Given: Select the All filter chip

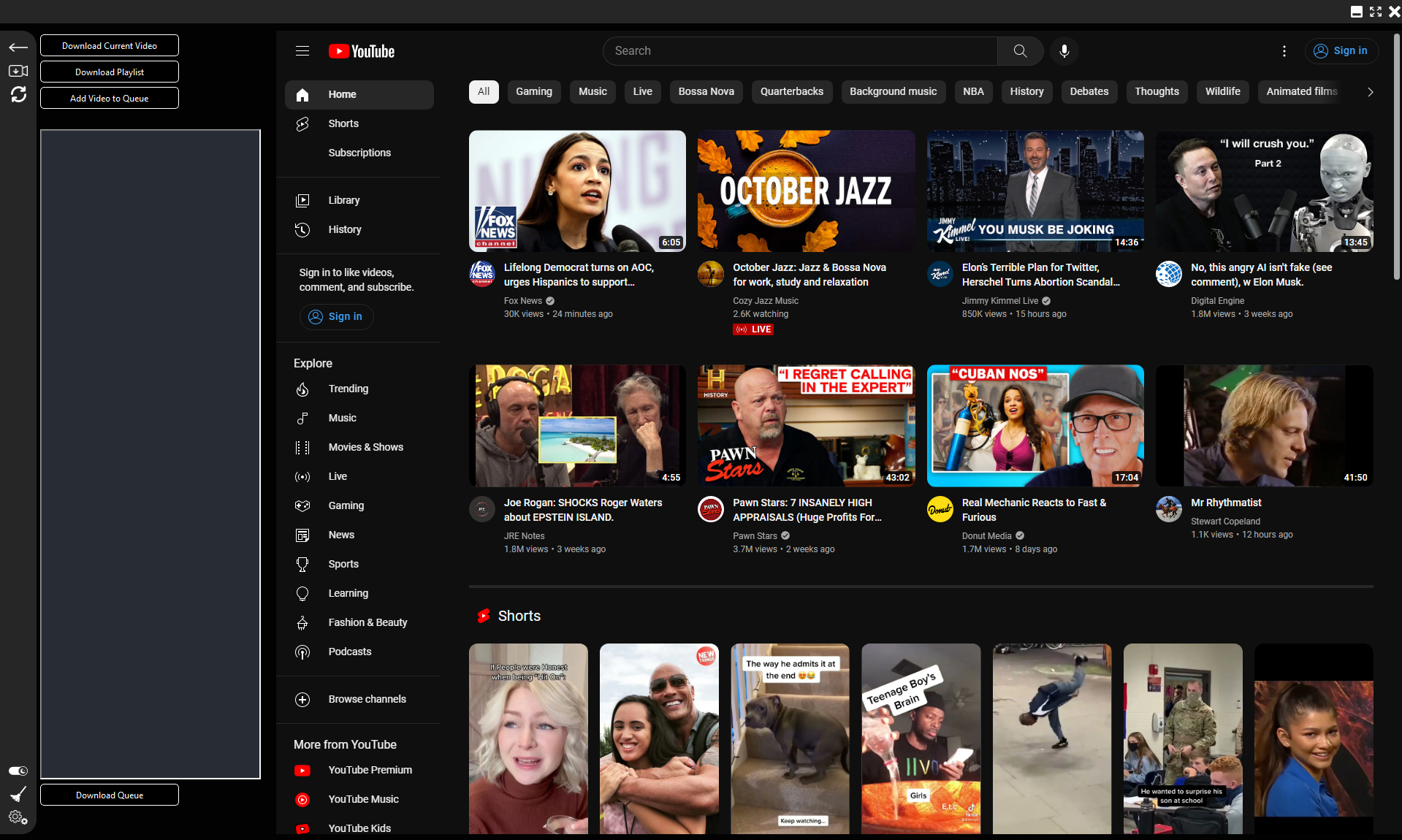Looking at the screenshot, I should 484,92.
